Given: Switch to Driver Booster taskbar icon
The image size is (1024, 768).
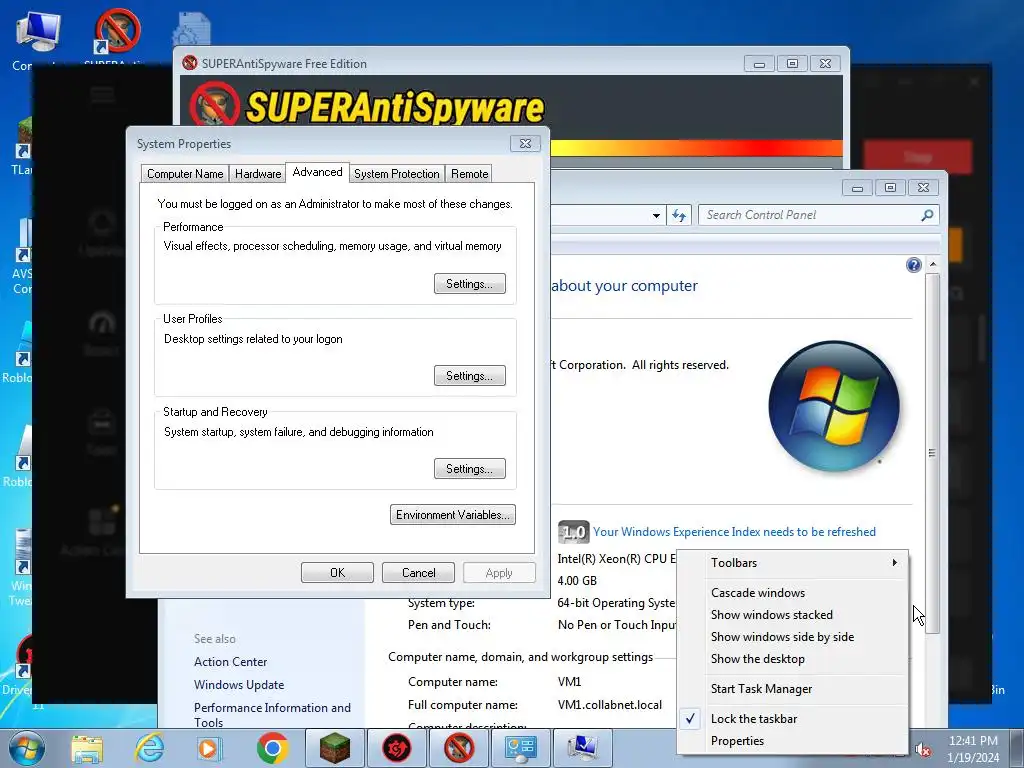Looking at the screenshot, I should [396, 748].
